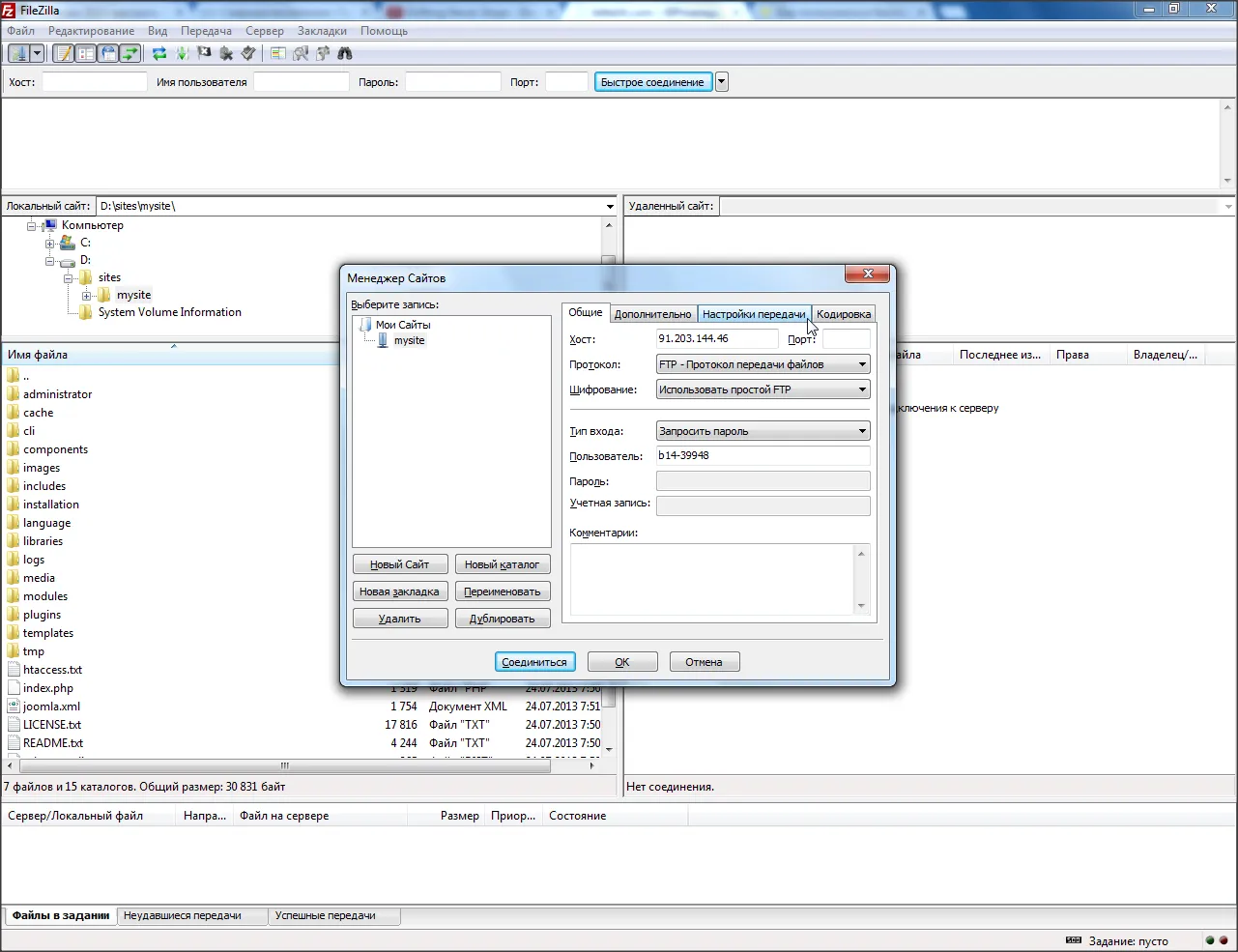Open Site Manager toolbar dropdown arrow
The height and width of the screenshot is (952, 1238).
click(37, 53)
